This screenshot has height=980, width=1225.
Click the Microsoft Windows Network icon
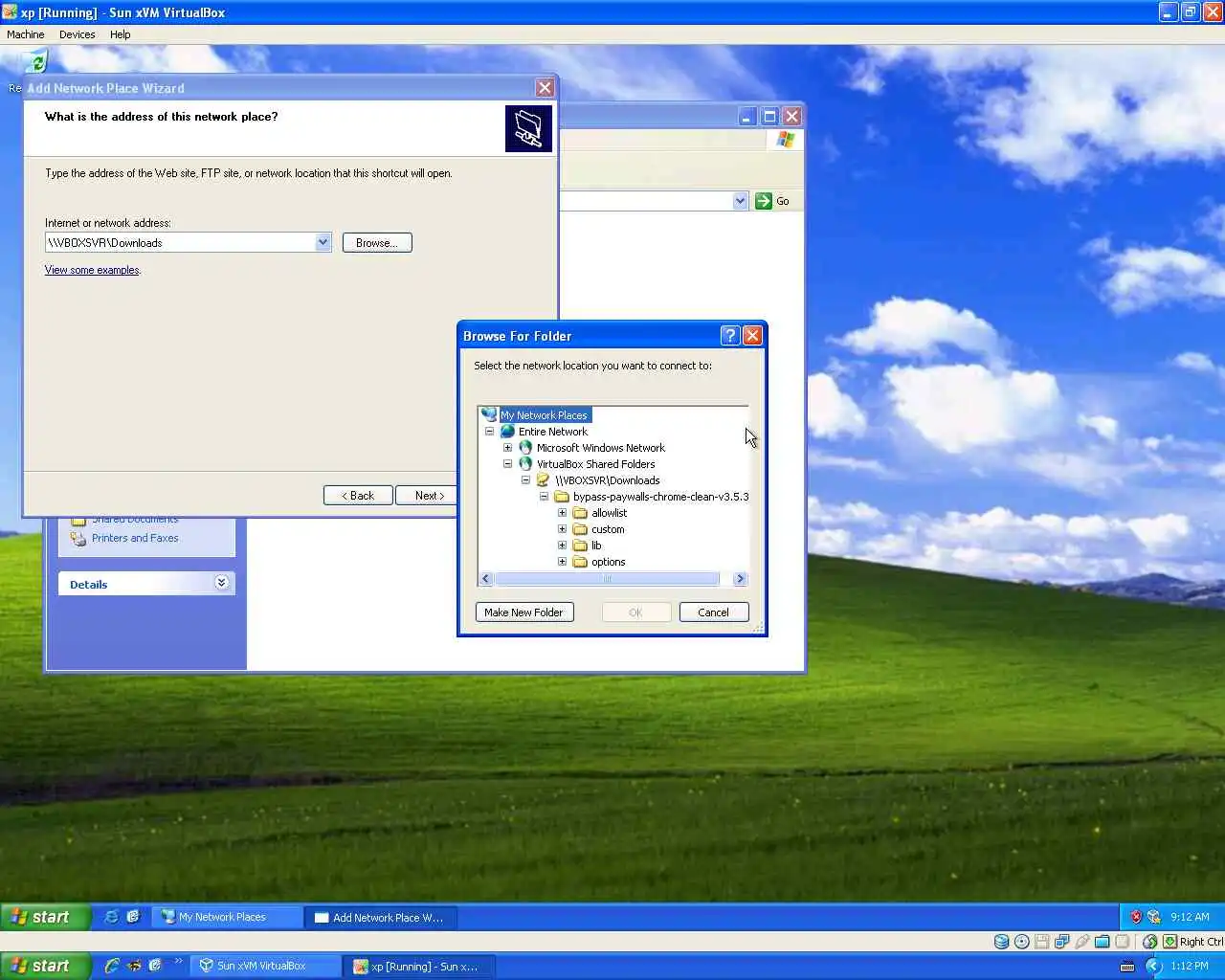click(x=525, y=448)
